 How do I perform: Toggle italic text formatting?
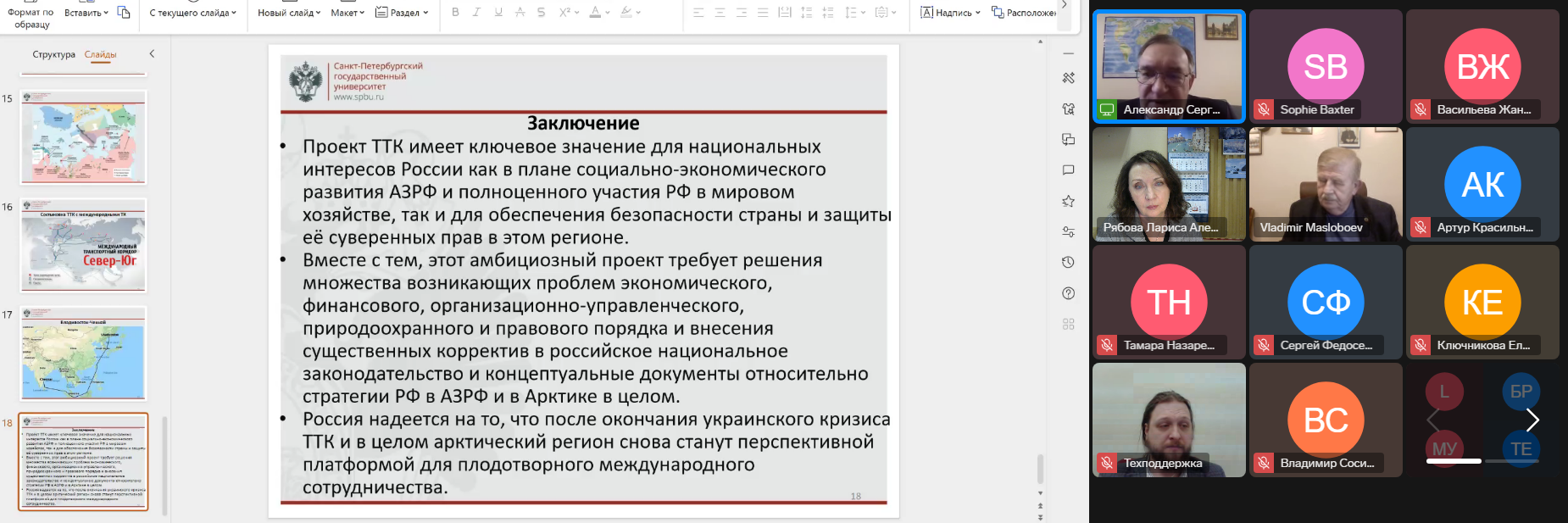(476, 12)
